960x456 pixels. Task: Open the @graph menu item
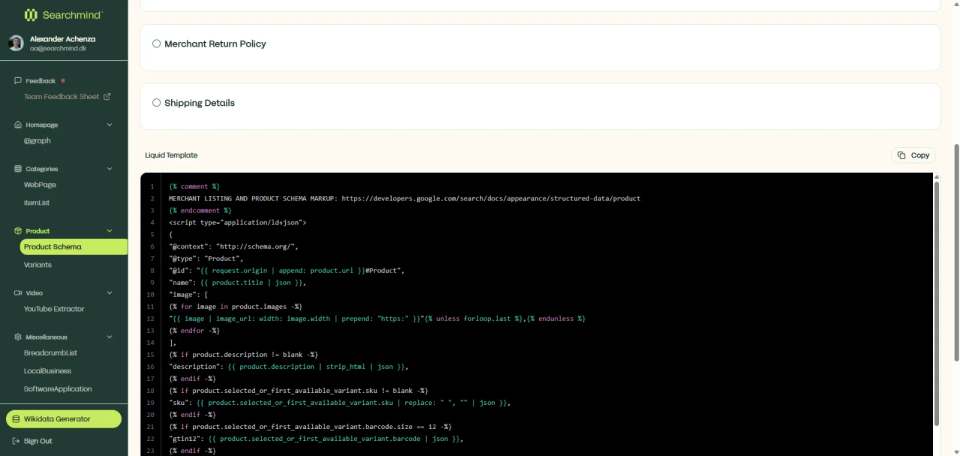37,141
